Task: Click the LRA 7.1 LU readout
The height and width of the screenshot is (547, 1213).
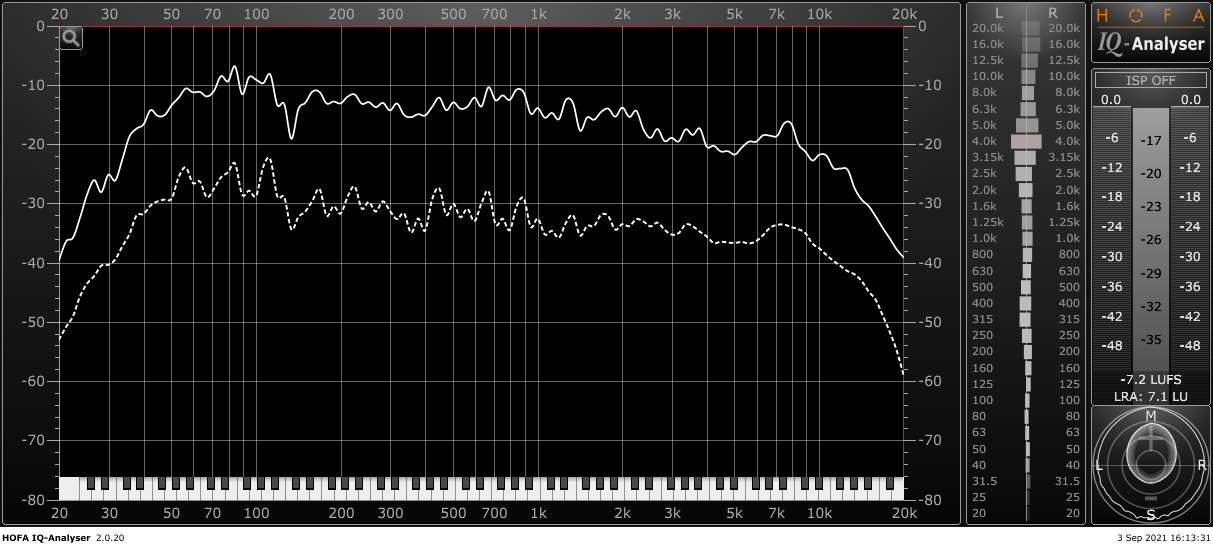Action: click(x=1151, y=397)
